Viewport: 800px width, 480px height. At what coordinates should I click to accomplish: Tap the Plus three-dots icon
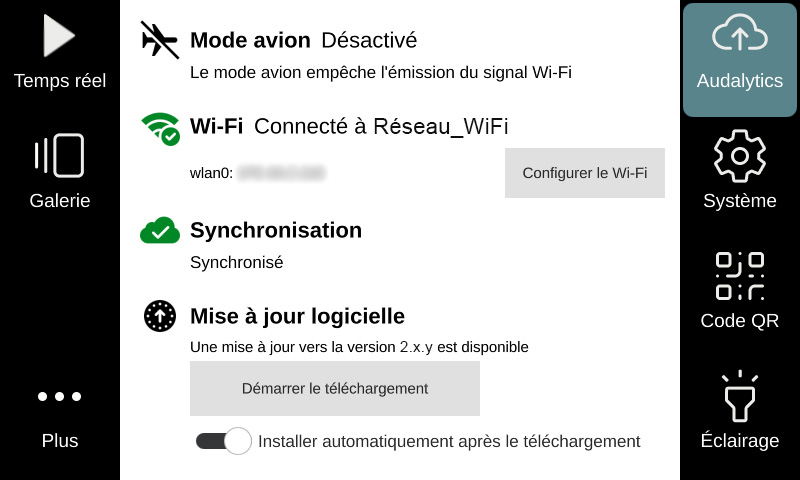[x=59, y=397]
